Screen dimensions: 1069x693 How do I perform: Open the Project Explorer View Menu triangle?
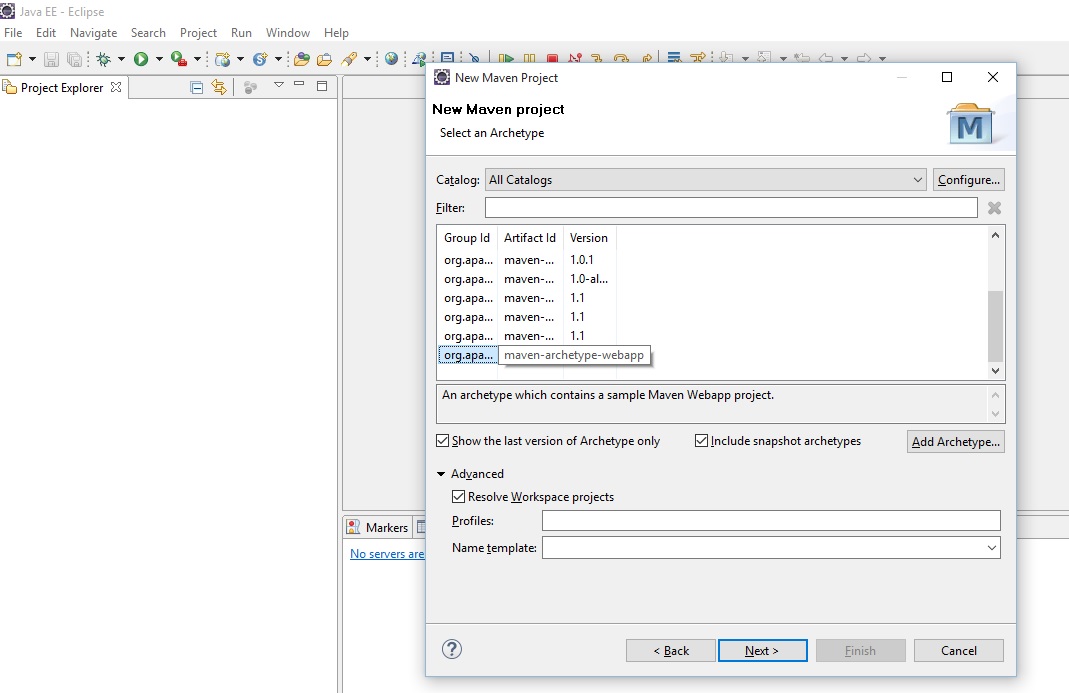click(x=278, y=85)
